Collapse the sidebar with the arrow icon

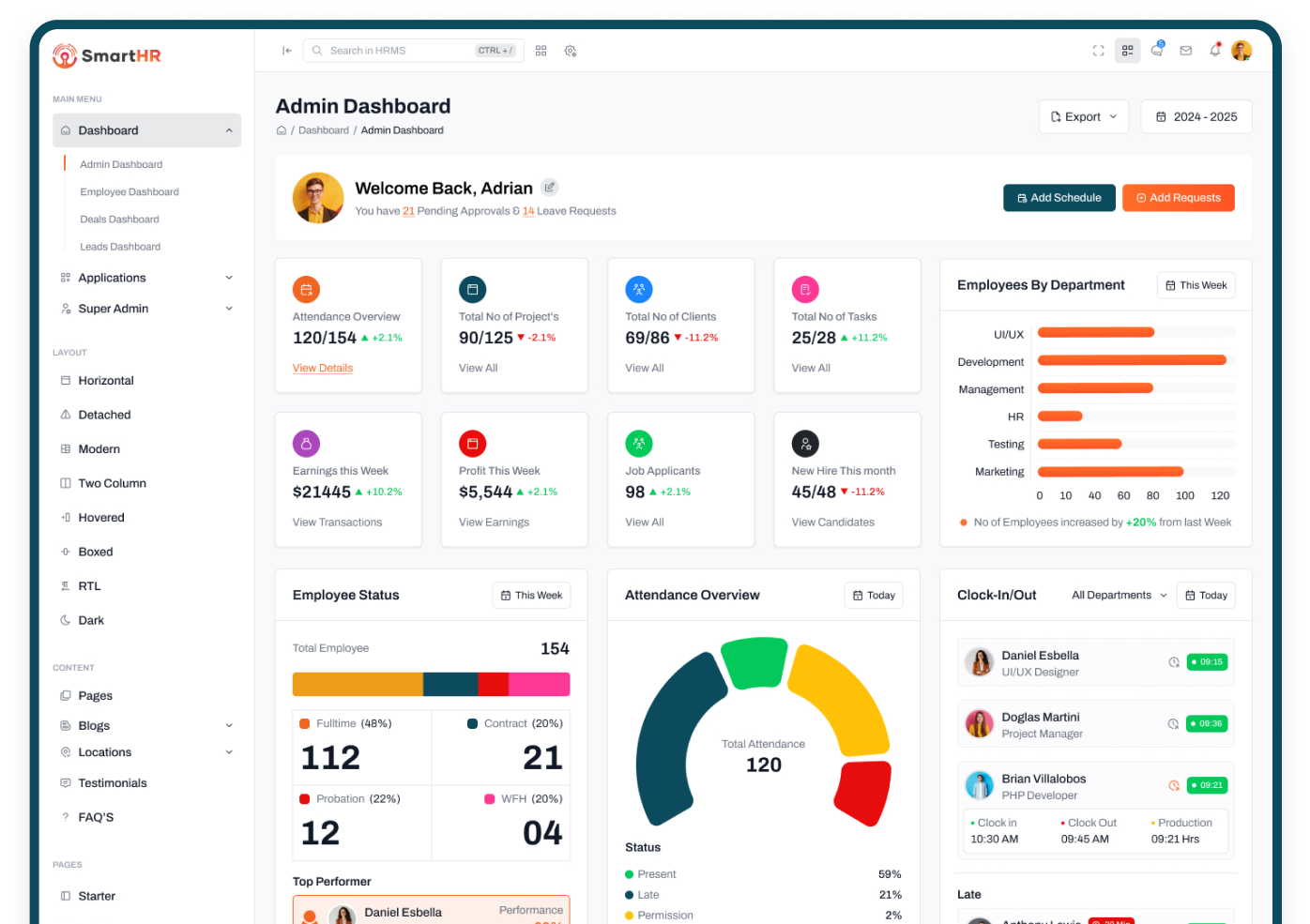point(287,51)
